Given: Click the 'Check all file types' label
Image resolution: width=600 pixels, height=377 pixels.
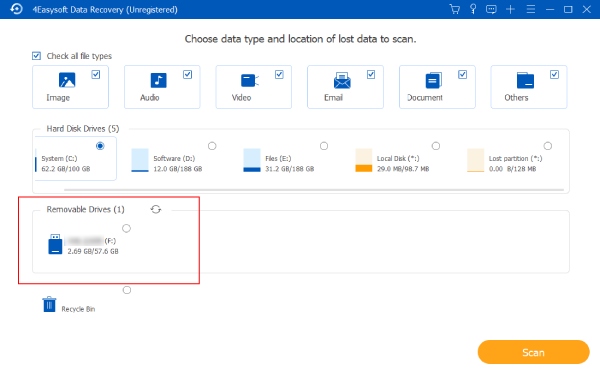Looking at the screenshot, I should coord(79,56).
